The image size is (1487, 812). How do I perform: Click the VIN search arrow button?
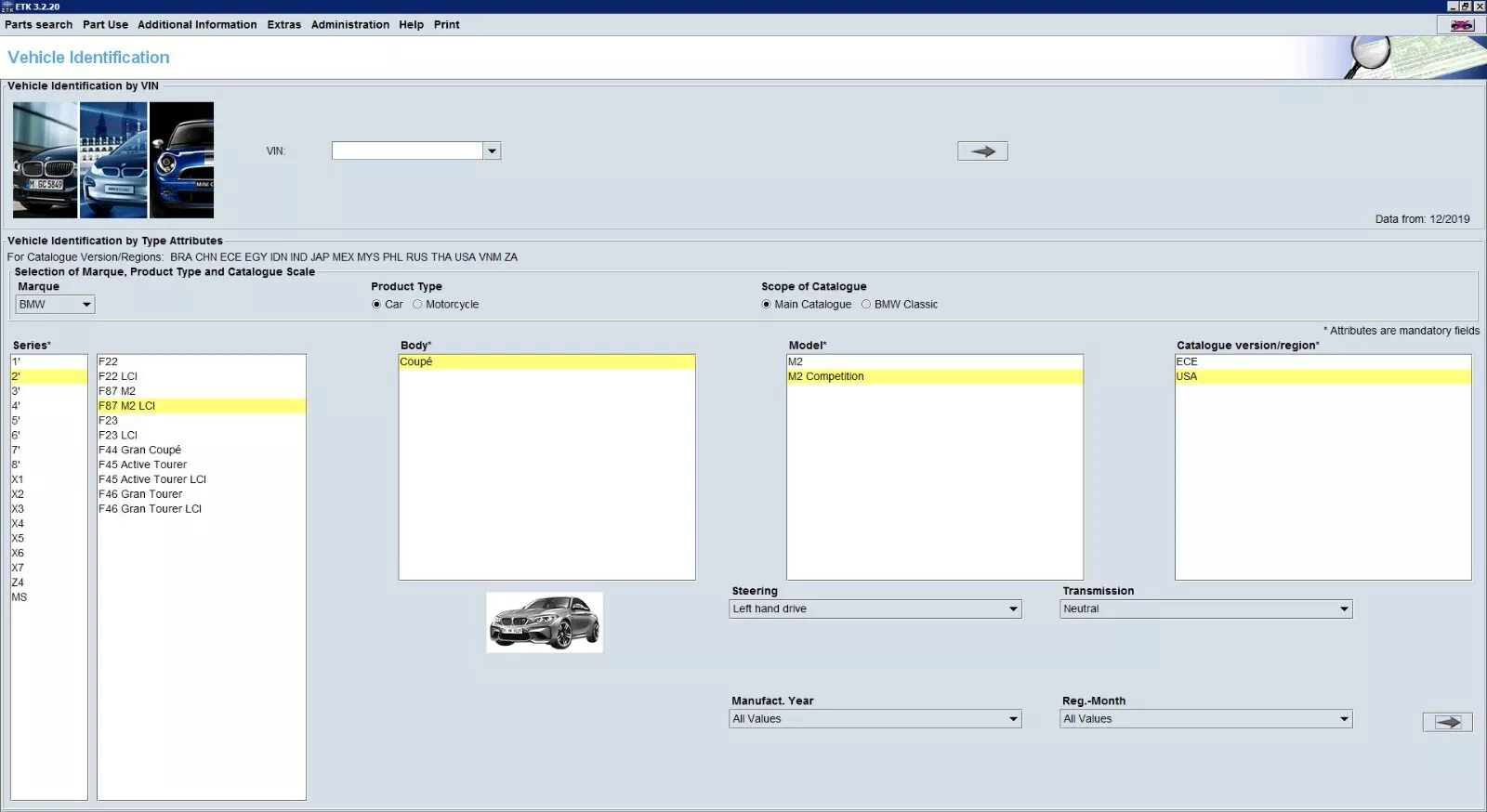(982, 151)
